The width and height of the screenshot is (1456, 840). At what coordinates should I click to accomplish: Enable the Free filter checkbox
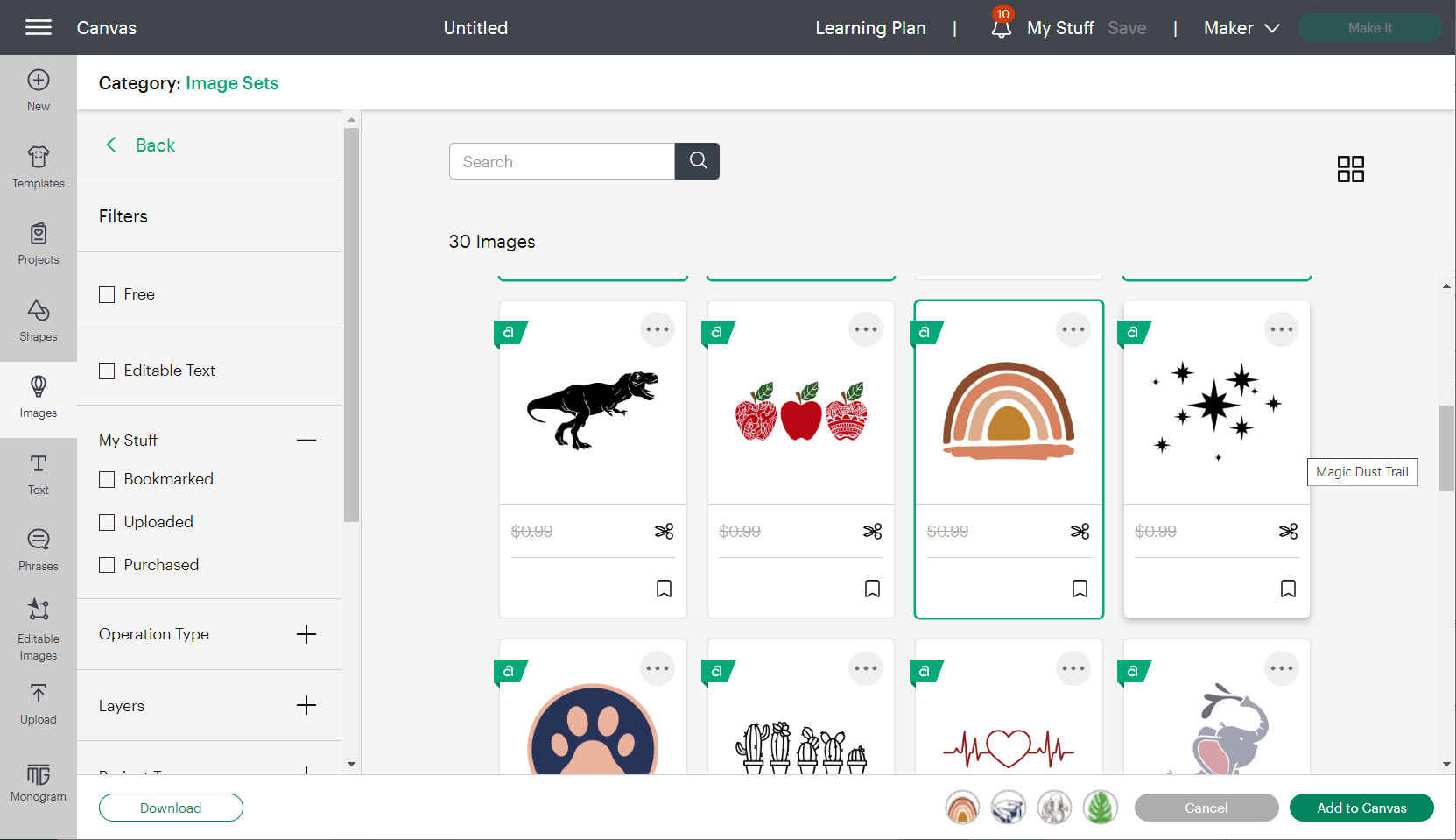point(107,295)
